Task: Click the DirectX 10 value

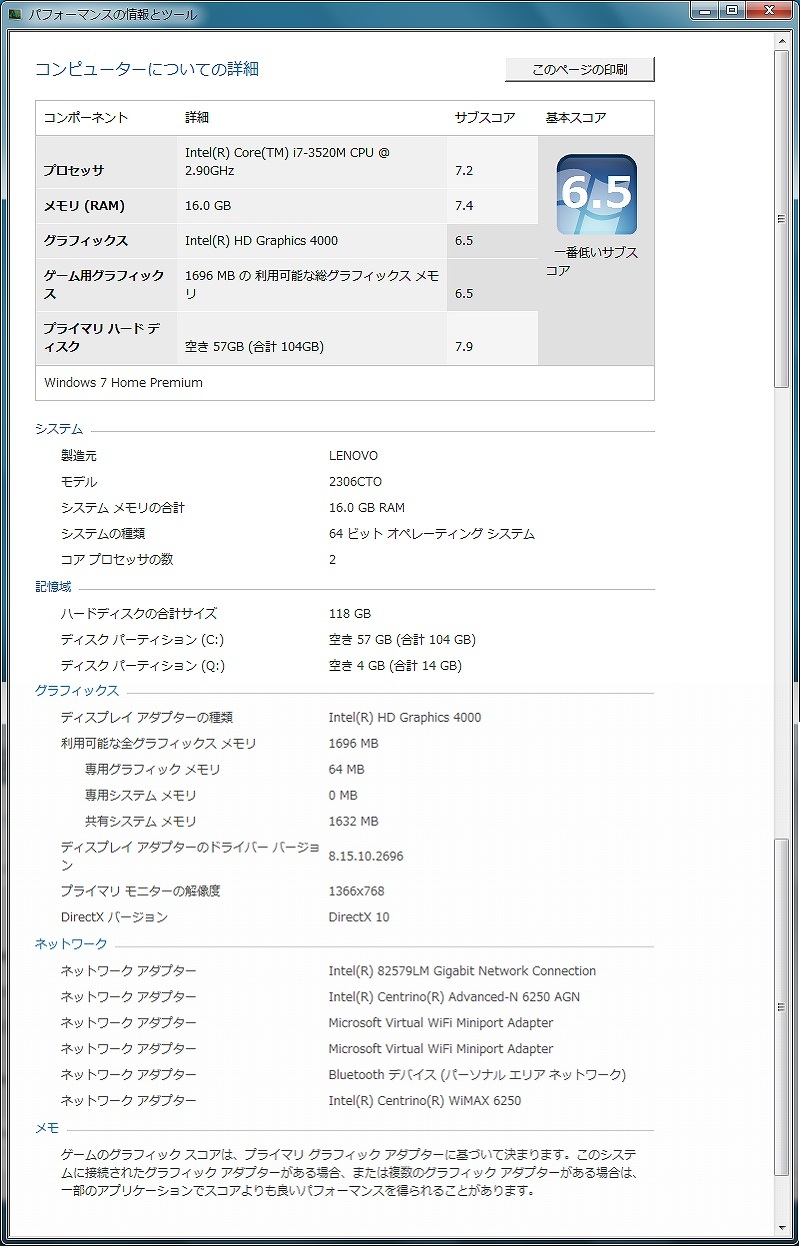Action: [x=359, y=917]
